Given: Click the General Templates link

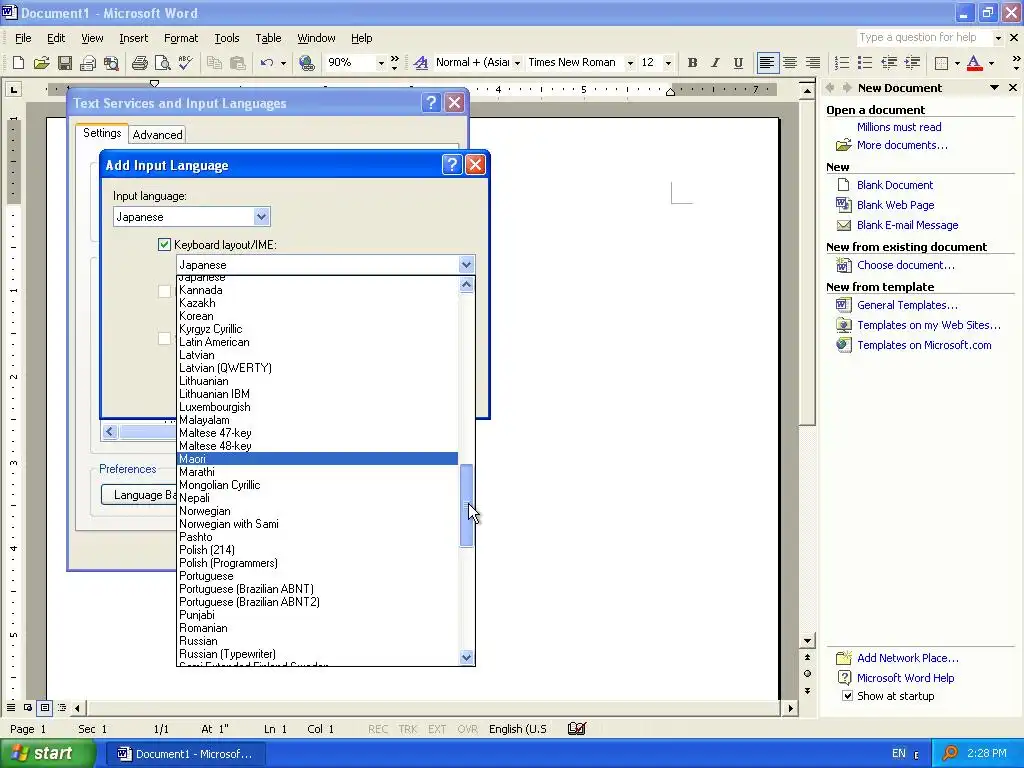Looking at the screenshot, I should [x=907, y=305].
